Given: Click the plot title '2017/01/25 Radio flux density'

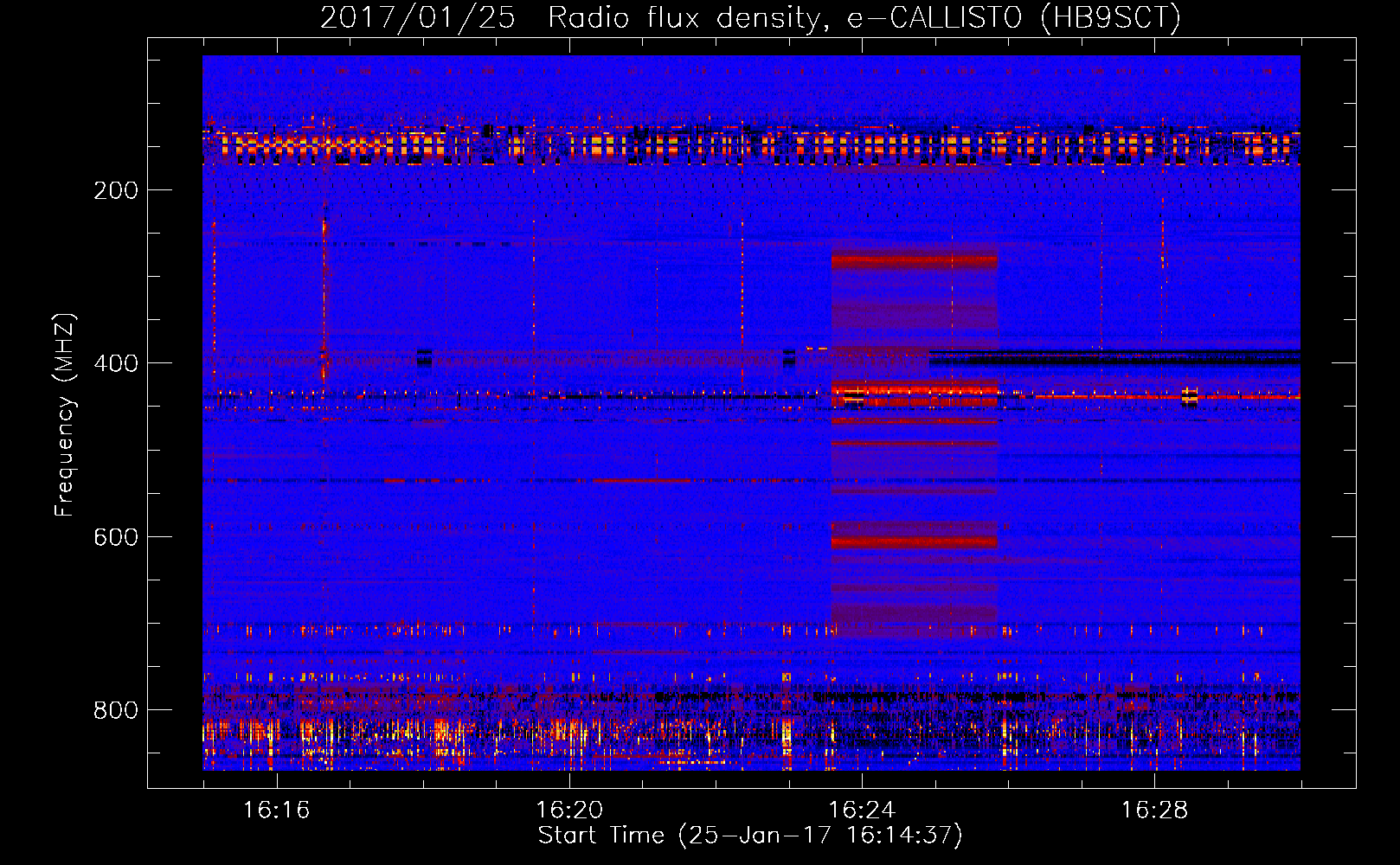Looking at the screenshot, I should pos(750,17).
